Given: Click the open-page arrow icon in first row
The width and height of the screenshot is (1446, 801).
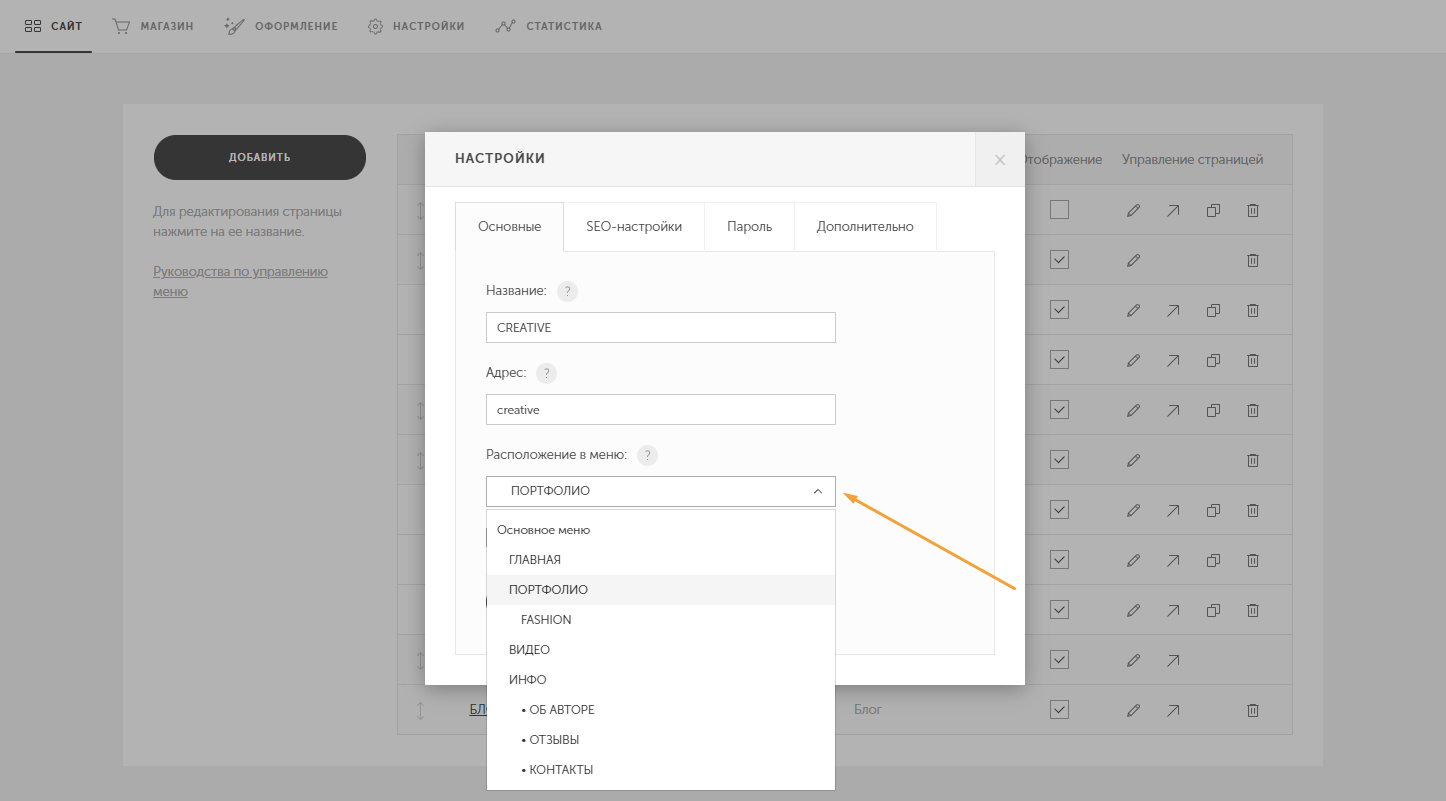Looking at the screenshot, I should click(x=1172, y=211).
